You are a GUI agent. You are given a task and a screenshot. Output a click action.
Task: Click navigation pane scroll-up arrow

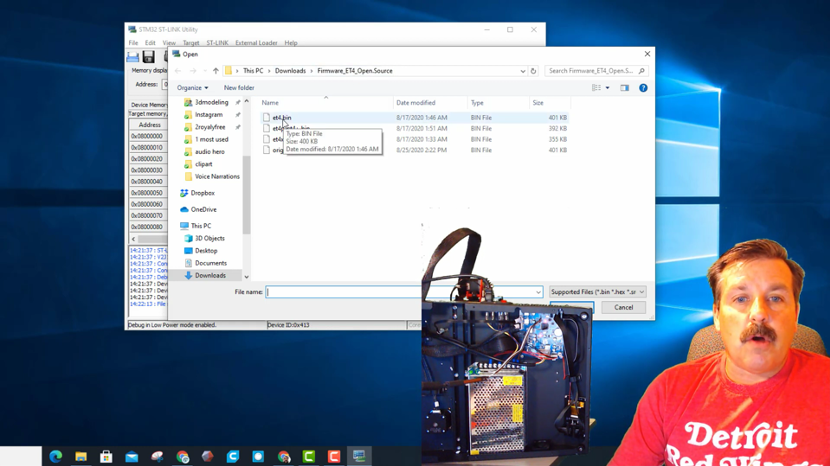(x=246, y=101)
